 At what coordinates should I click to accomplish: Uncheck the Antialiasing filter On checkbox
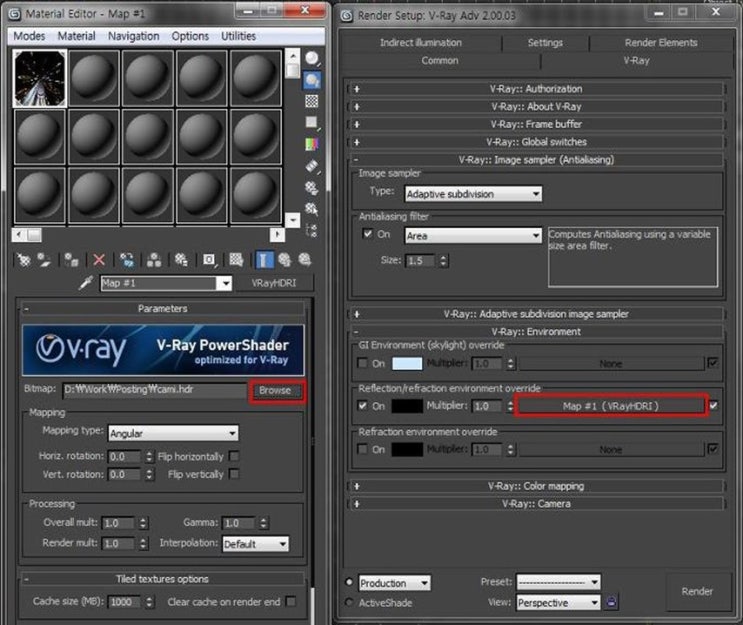[367, 234]
